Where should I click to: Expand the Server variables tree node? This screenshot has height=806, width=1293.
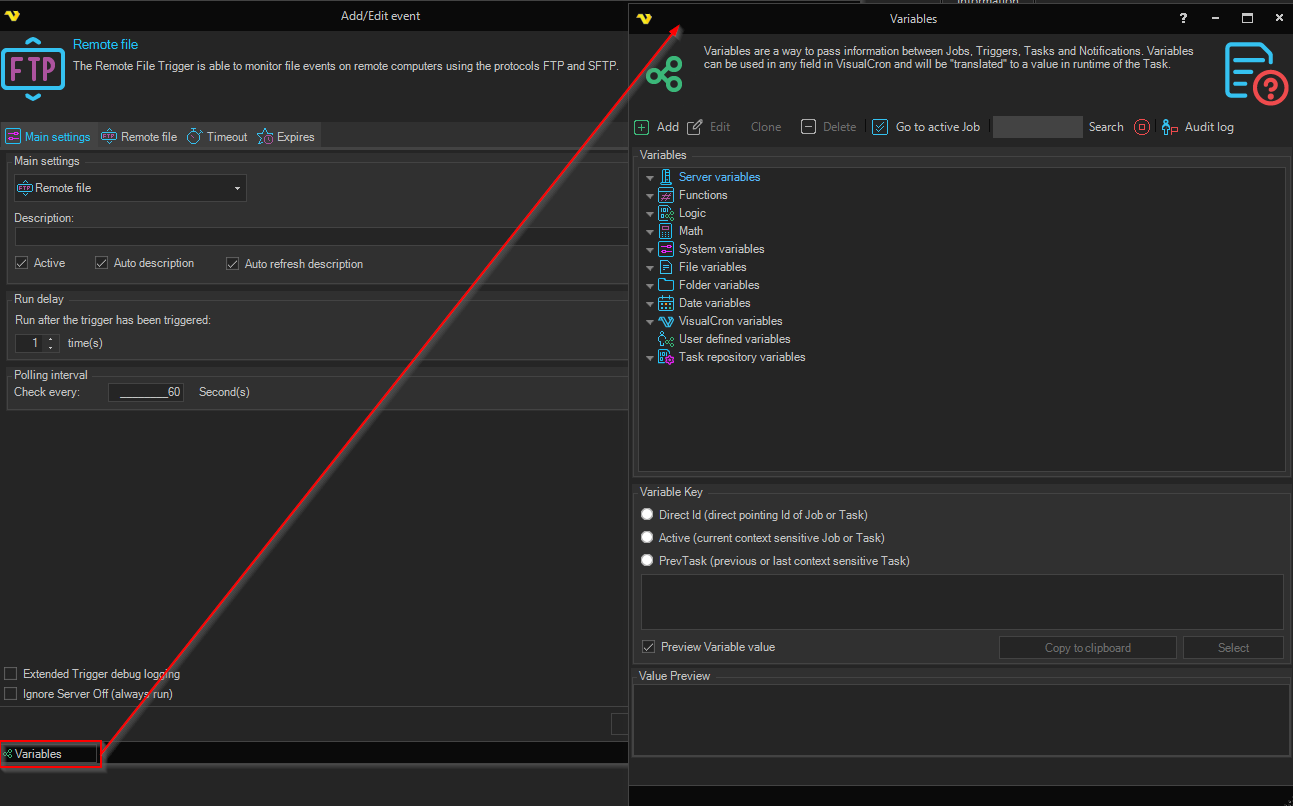[x=650, y=178]
